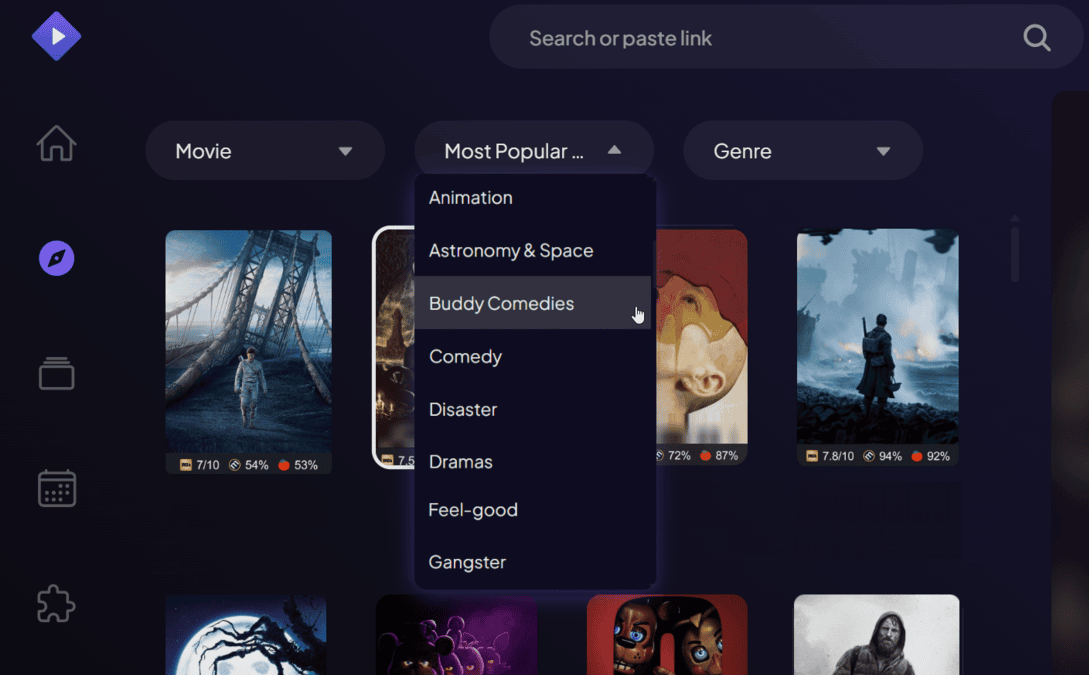Select Buddy Comedies from the genre list
Image resolution: width=1089 pixels, height=675 pixels.
point(501,303)
